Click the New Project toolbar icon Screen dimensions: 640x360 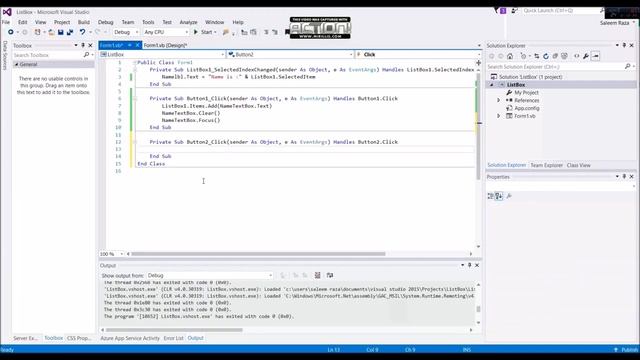click(x=38, y=32)
